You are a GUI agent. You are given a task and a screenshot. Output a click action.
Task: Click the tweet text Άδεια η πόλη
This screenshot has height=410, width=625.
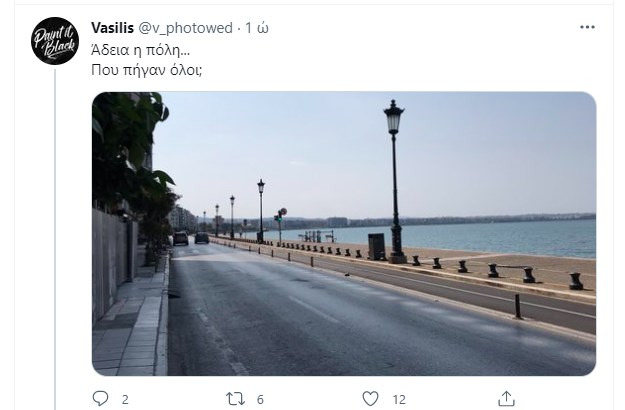pos(132,48)
